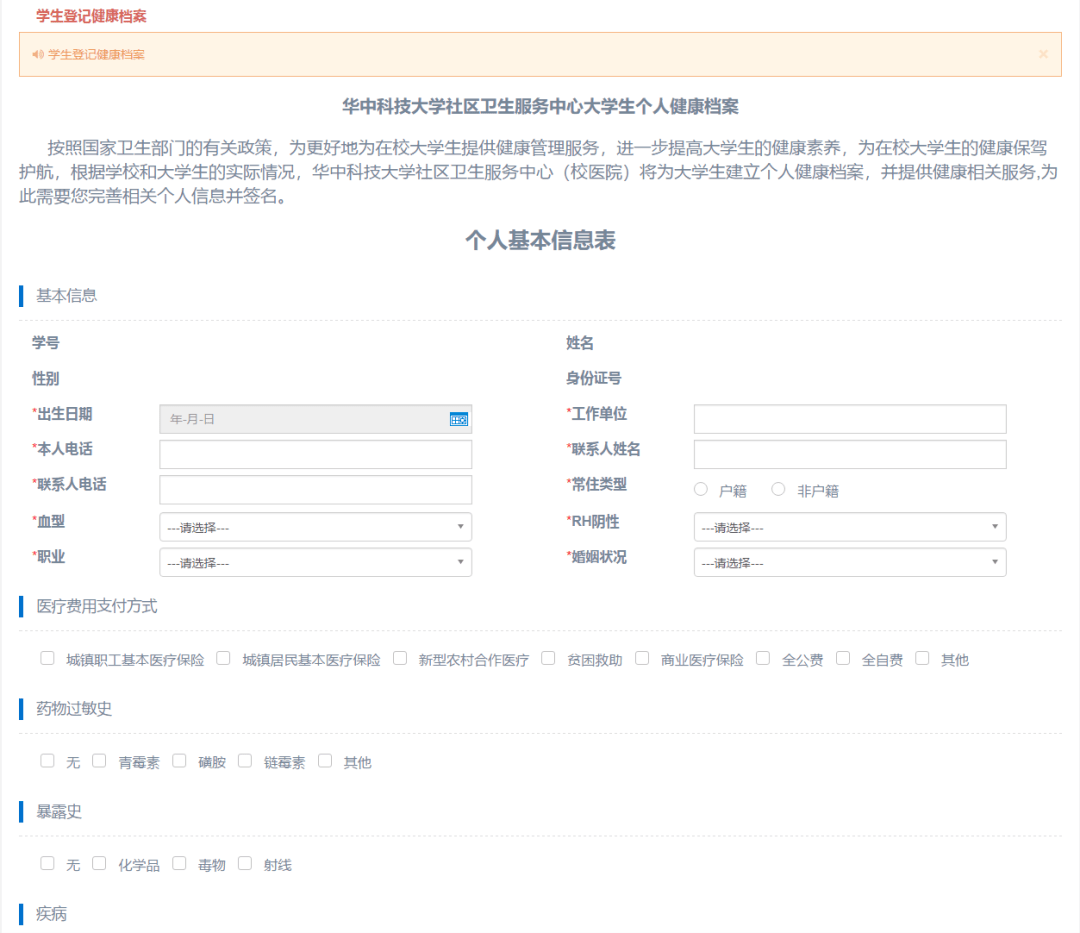Tick the 化学品 exposure checkbox
Image resolution: width=1080 pixels, height=933 pixels.
(99, 863)
